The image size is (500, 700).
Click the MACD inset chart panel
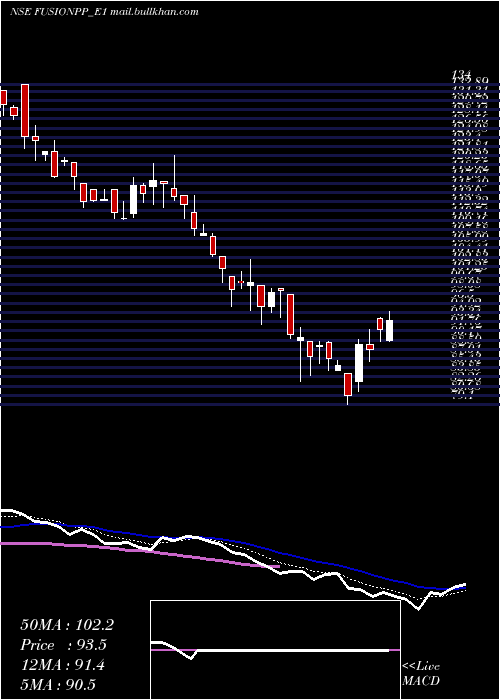(275, 650)
